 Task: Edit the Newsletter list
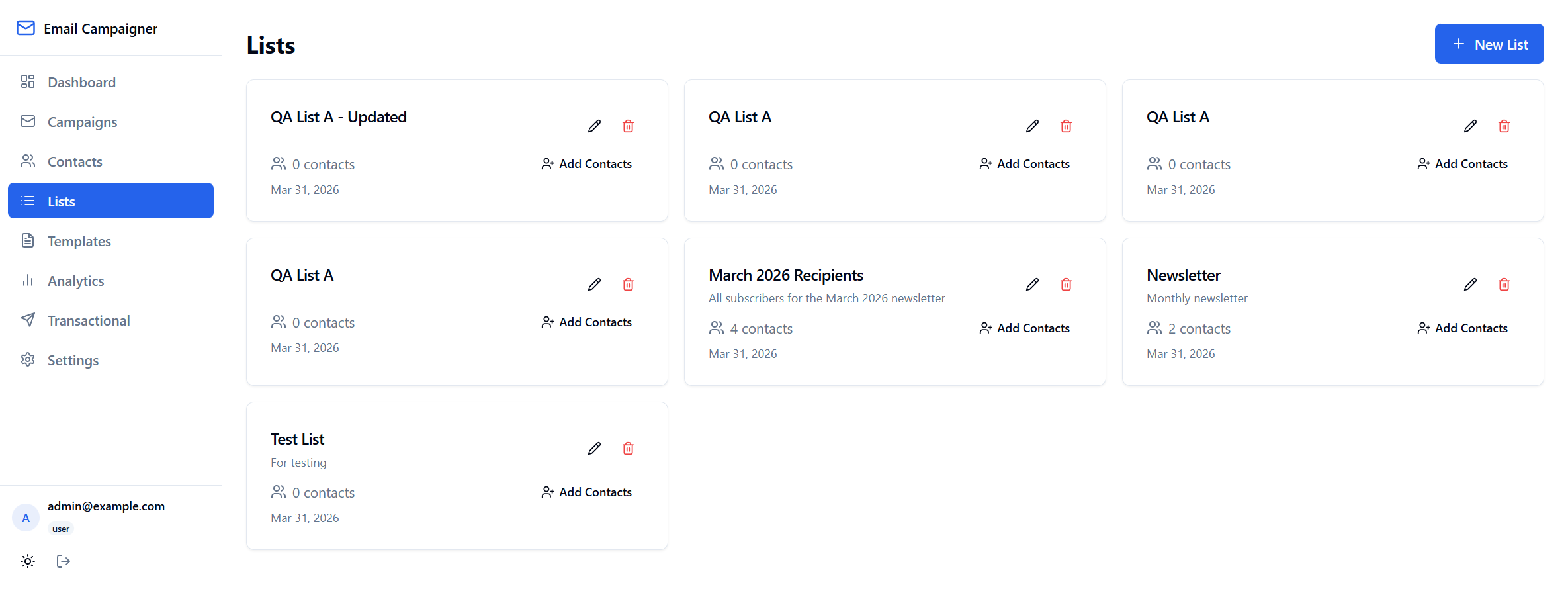tap(1470, 284)
